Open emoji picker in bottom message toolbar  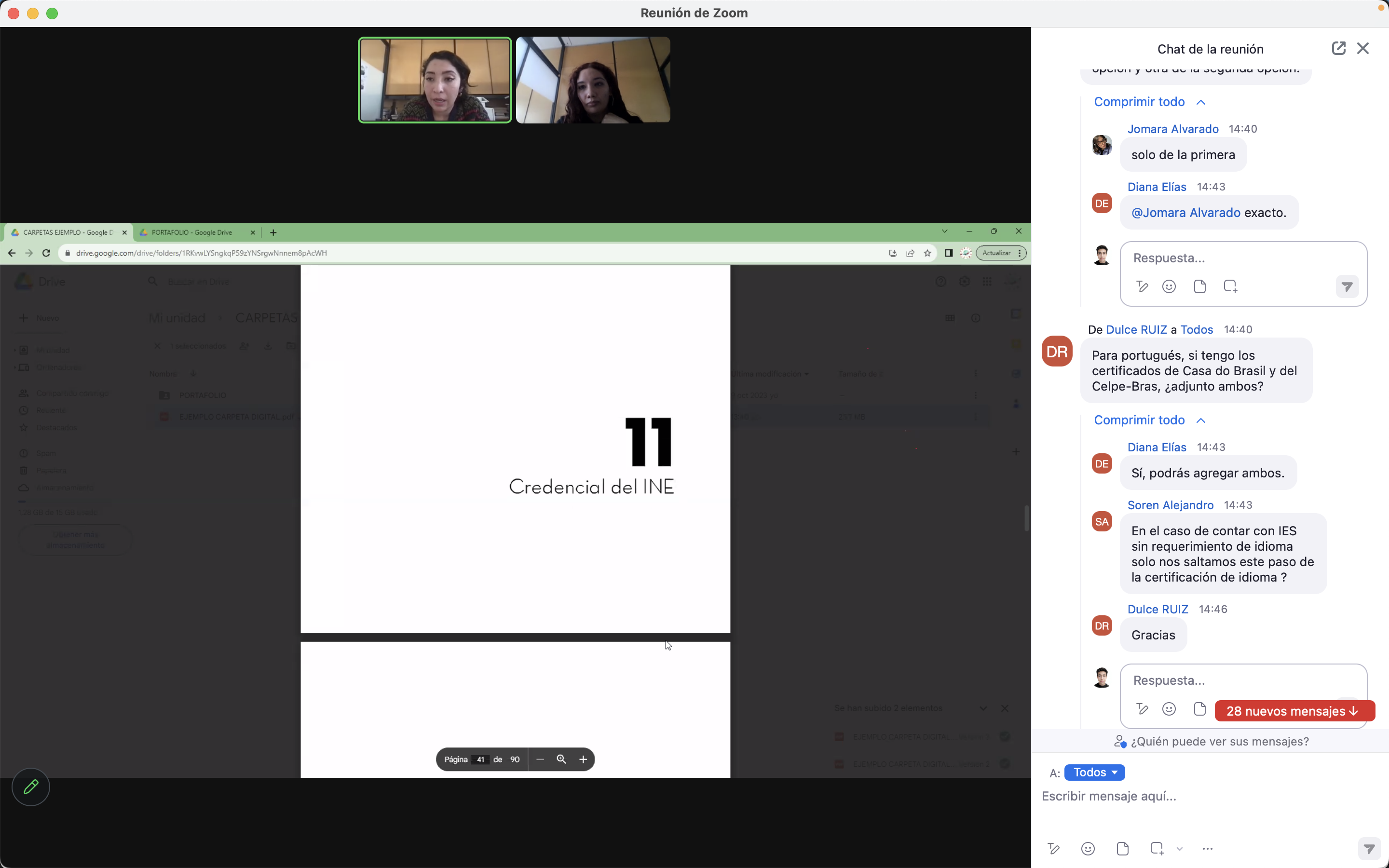tap(1088, 849)
